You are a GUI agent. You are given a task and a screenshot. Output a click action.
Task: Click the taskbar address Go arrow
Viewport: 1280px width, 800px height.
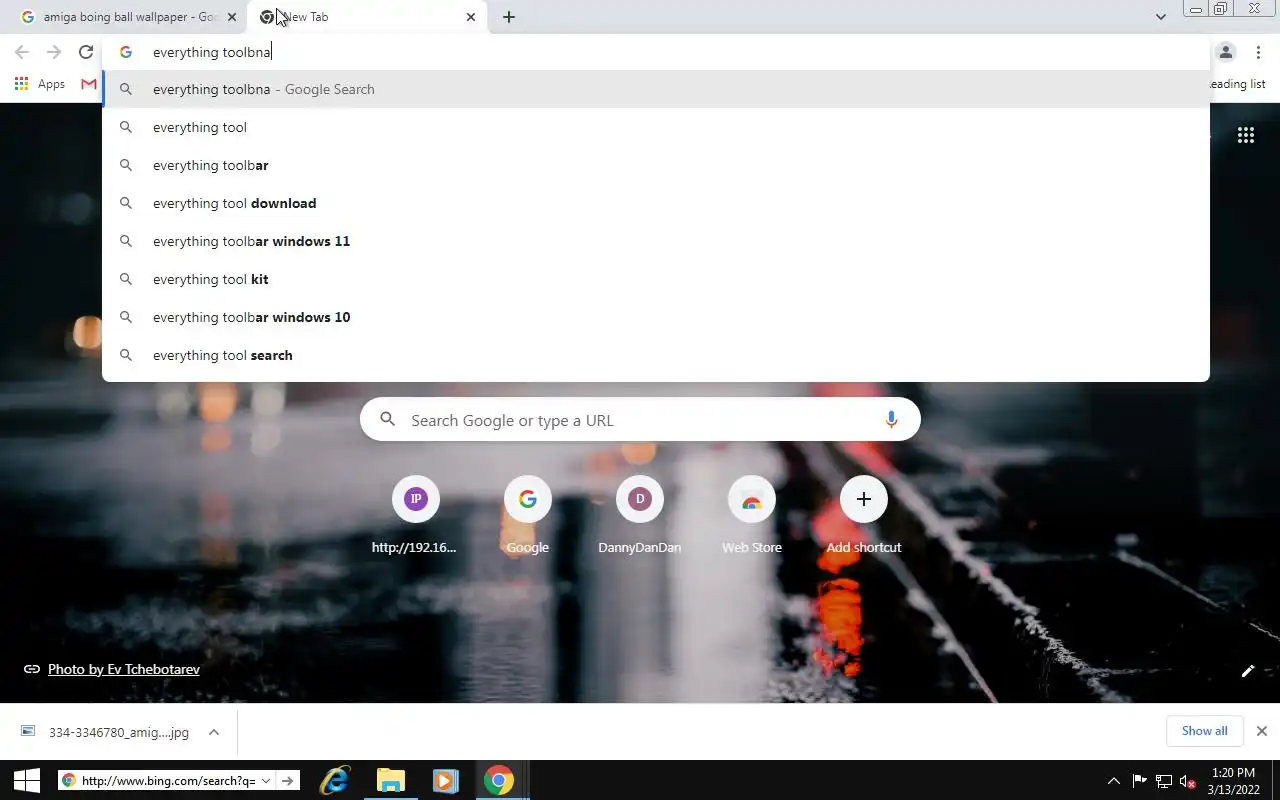(288, 781)
